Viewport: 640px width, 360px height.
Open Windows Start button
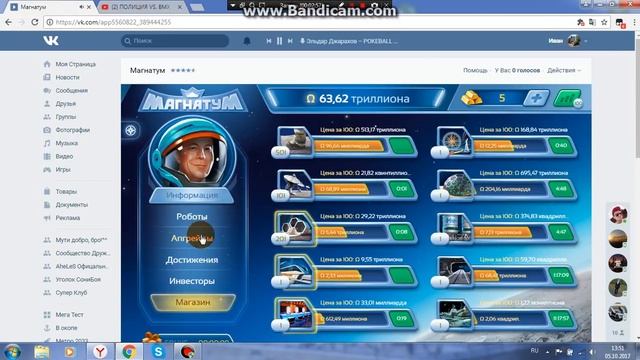(x=12, y=351)
